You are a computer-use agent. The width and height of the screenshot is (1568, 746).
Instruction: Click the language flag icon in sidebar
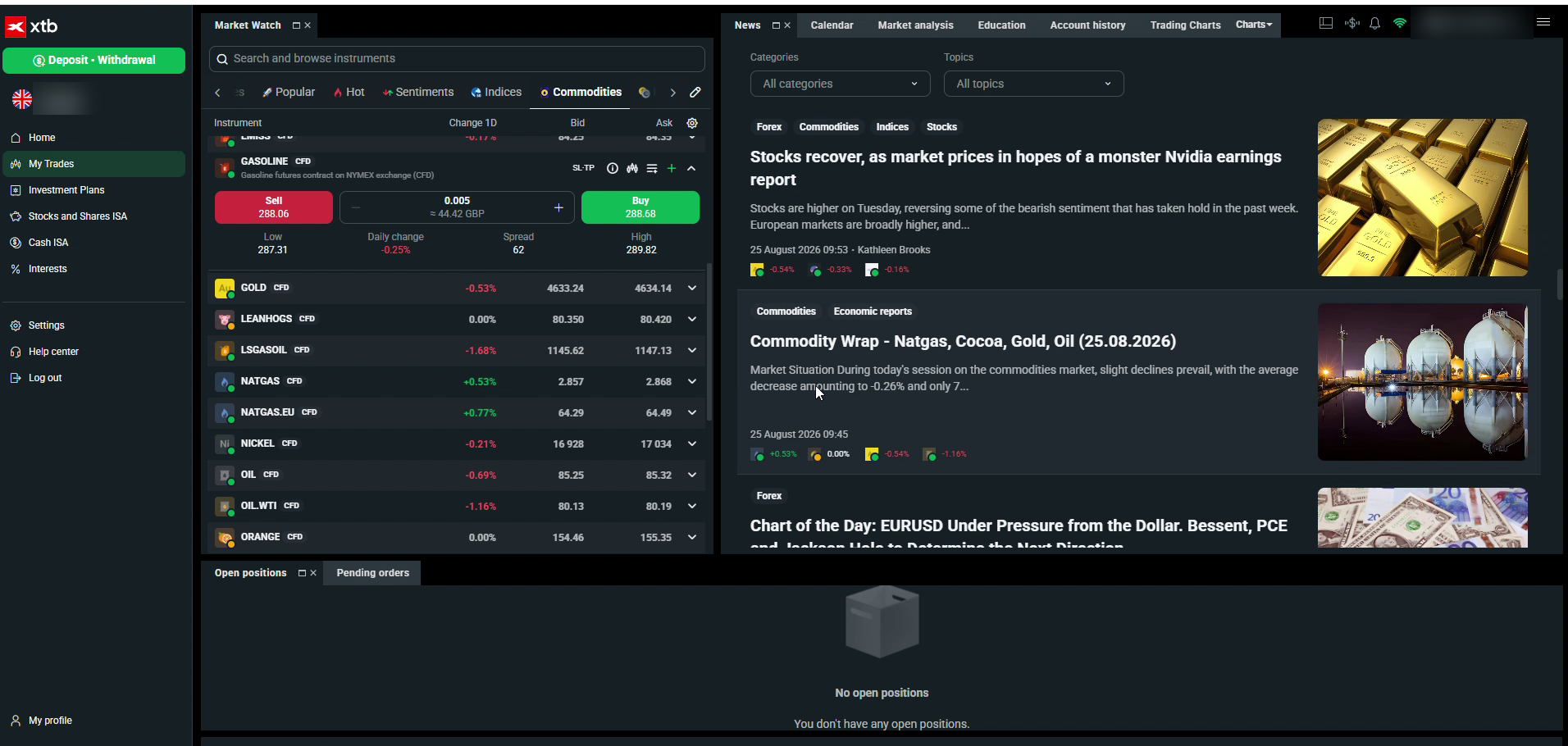(22, 100)
